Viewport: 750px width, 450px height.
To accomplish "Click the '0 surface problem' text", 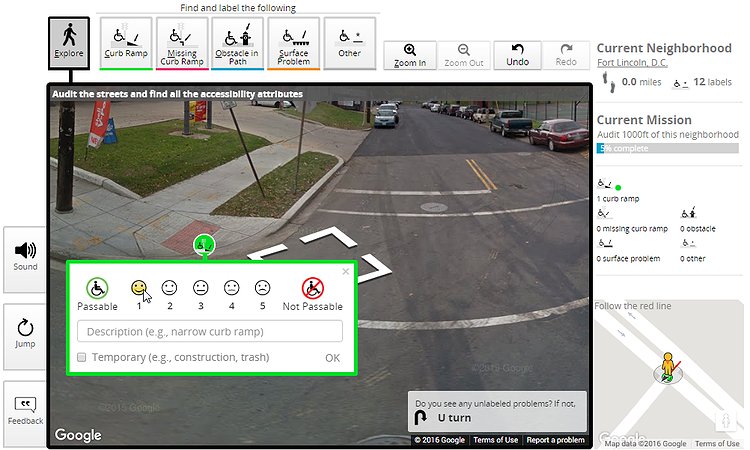I will (628, 259).
